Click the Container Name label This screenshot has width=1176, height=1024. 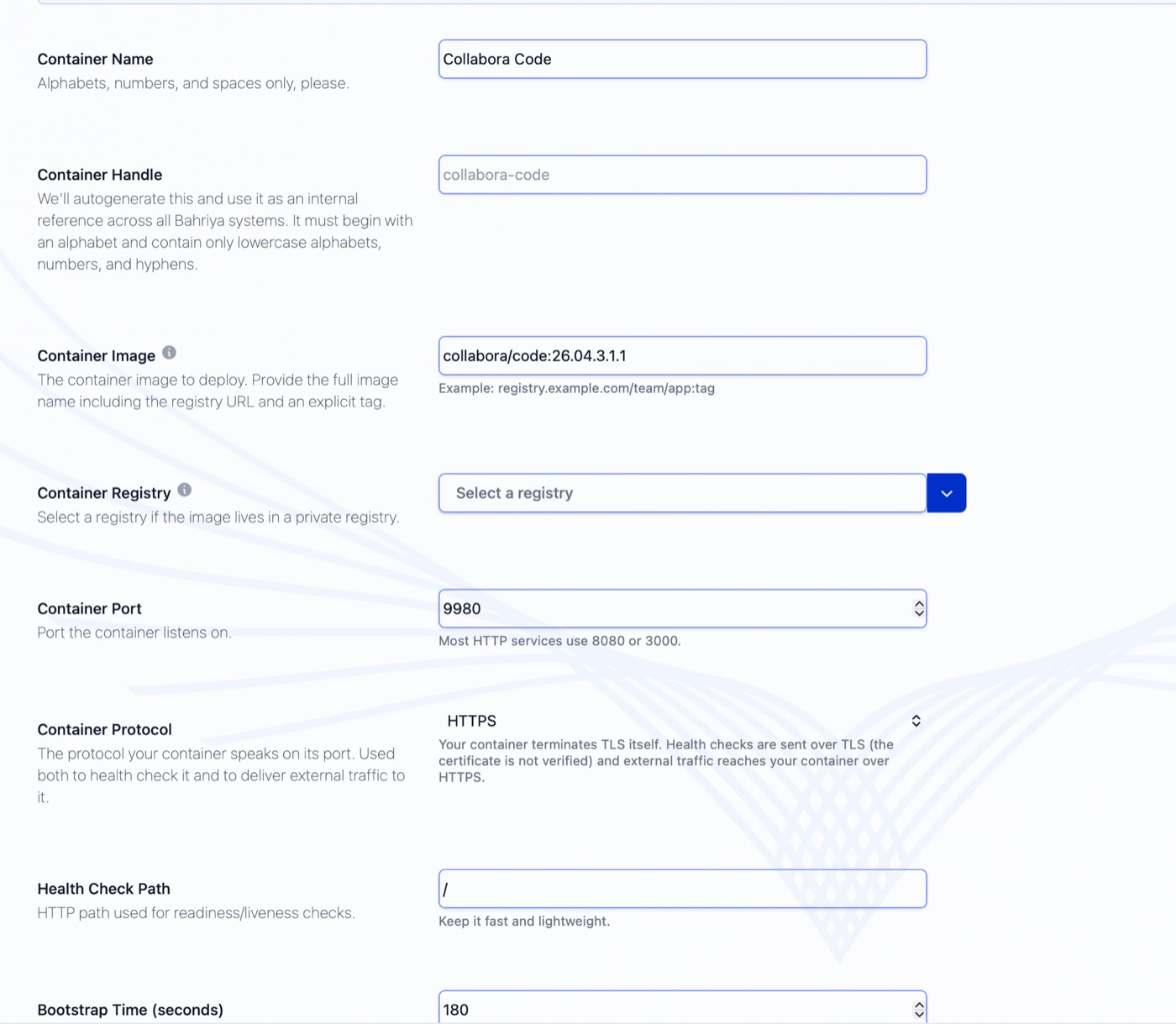[95, 59]
